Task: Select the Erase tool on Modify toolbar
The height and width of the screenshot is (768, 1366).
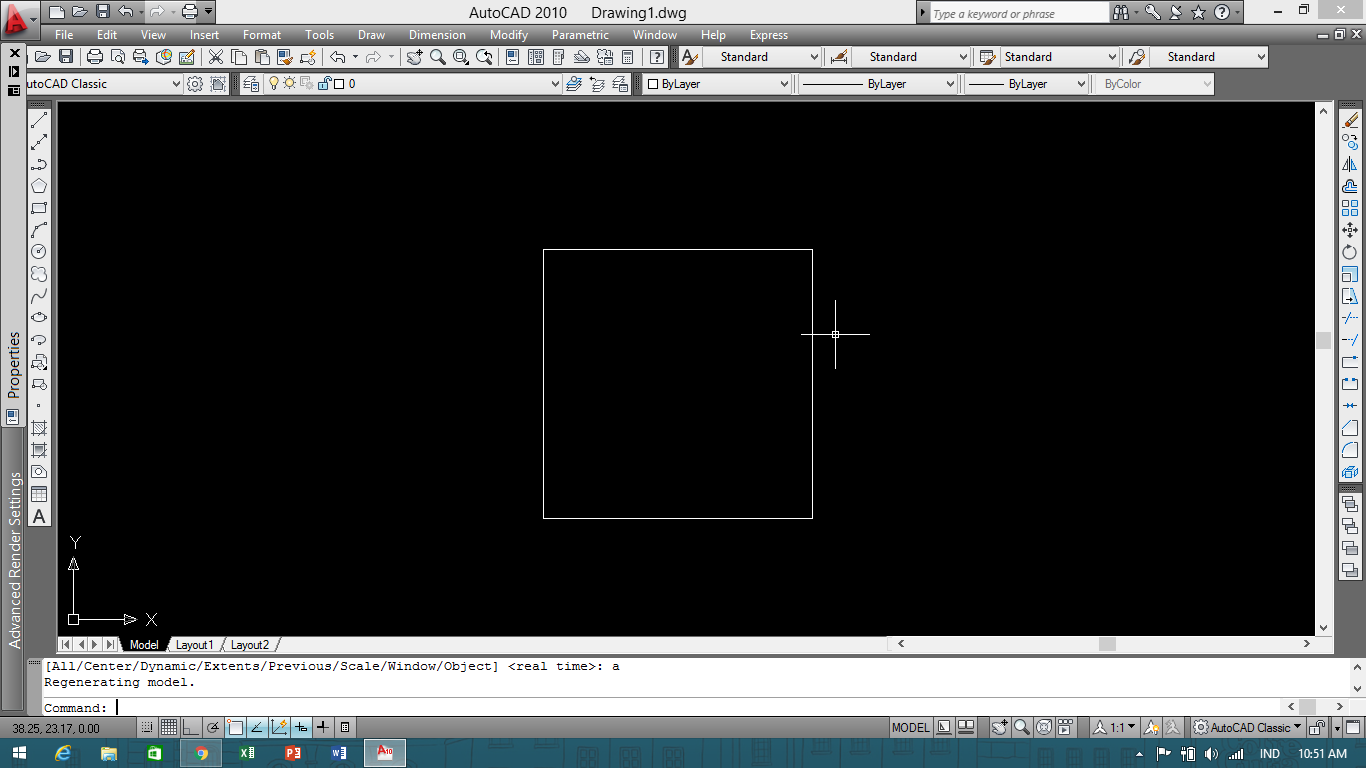Action: 1350,117
